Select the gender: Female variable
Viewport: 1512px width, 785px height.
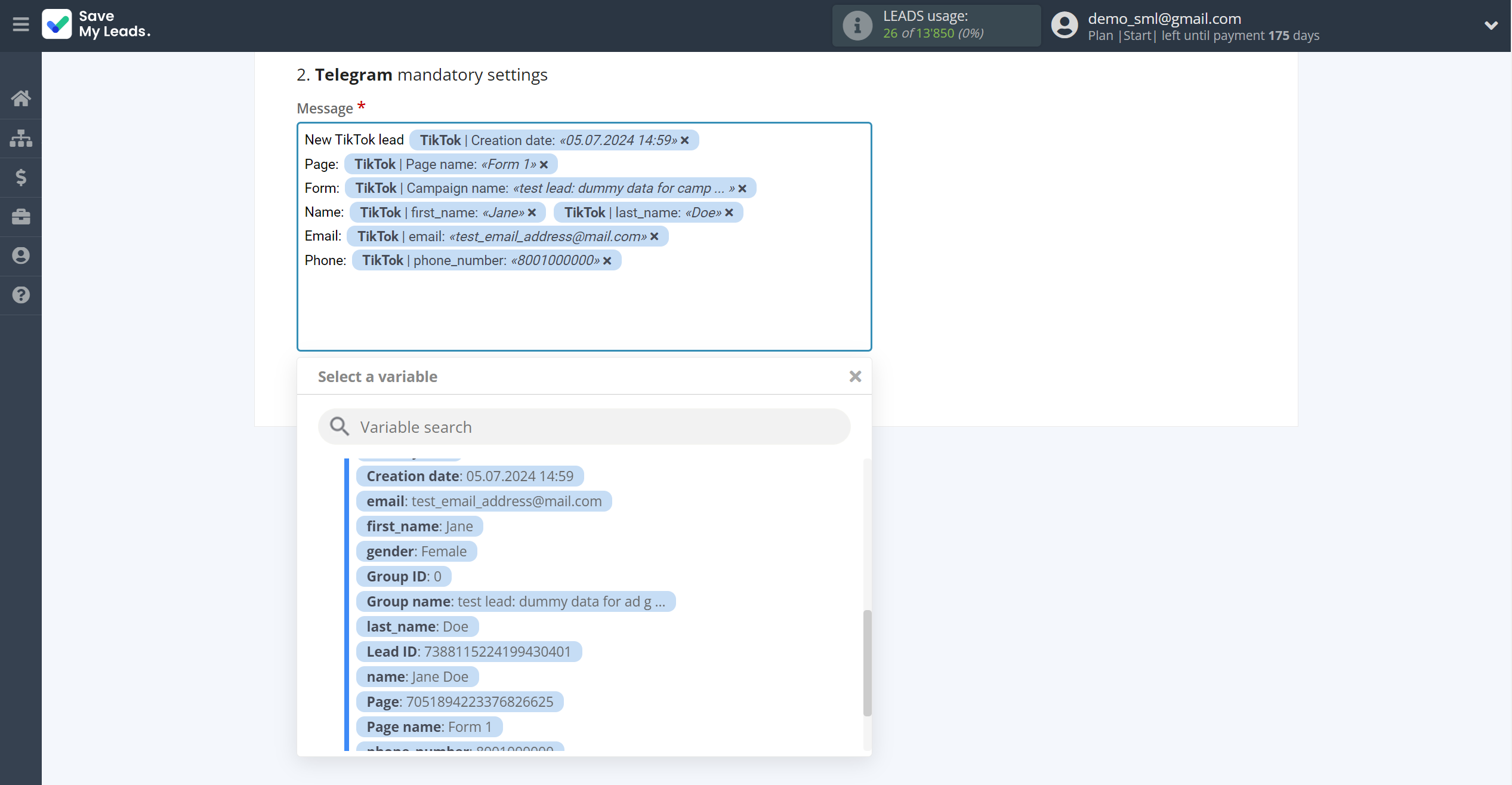(416, 552)
